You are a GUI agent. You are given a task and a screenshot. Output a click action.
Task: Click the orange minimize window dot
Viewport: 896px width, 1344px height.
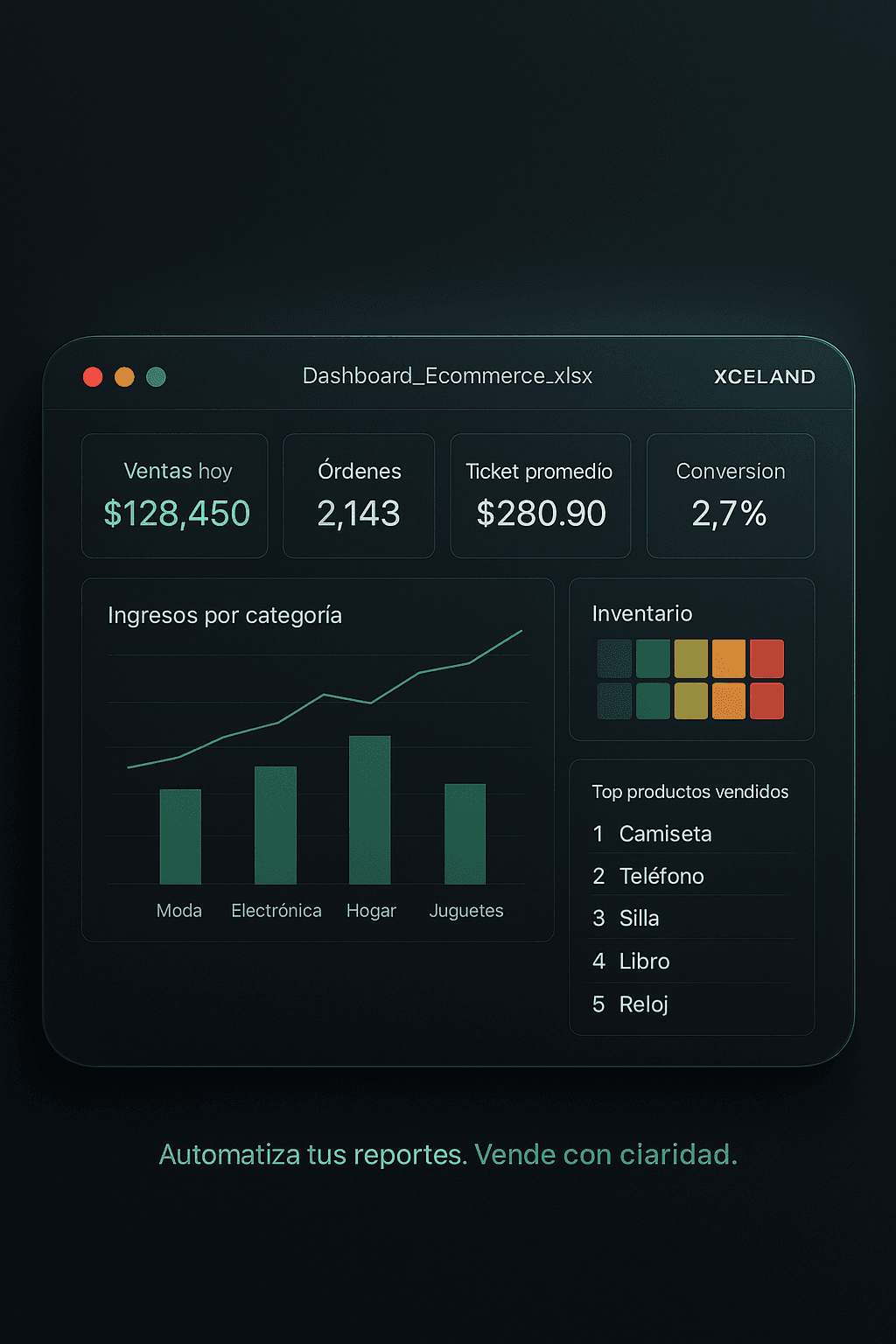(x=124, y=377)
